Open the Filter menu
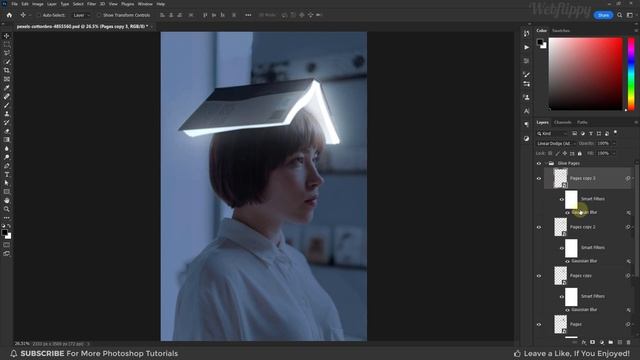Image resolution: width=640 pixels, height=360 pixels. point(91,4)
